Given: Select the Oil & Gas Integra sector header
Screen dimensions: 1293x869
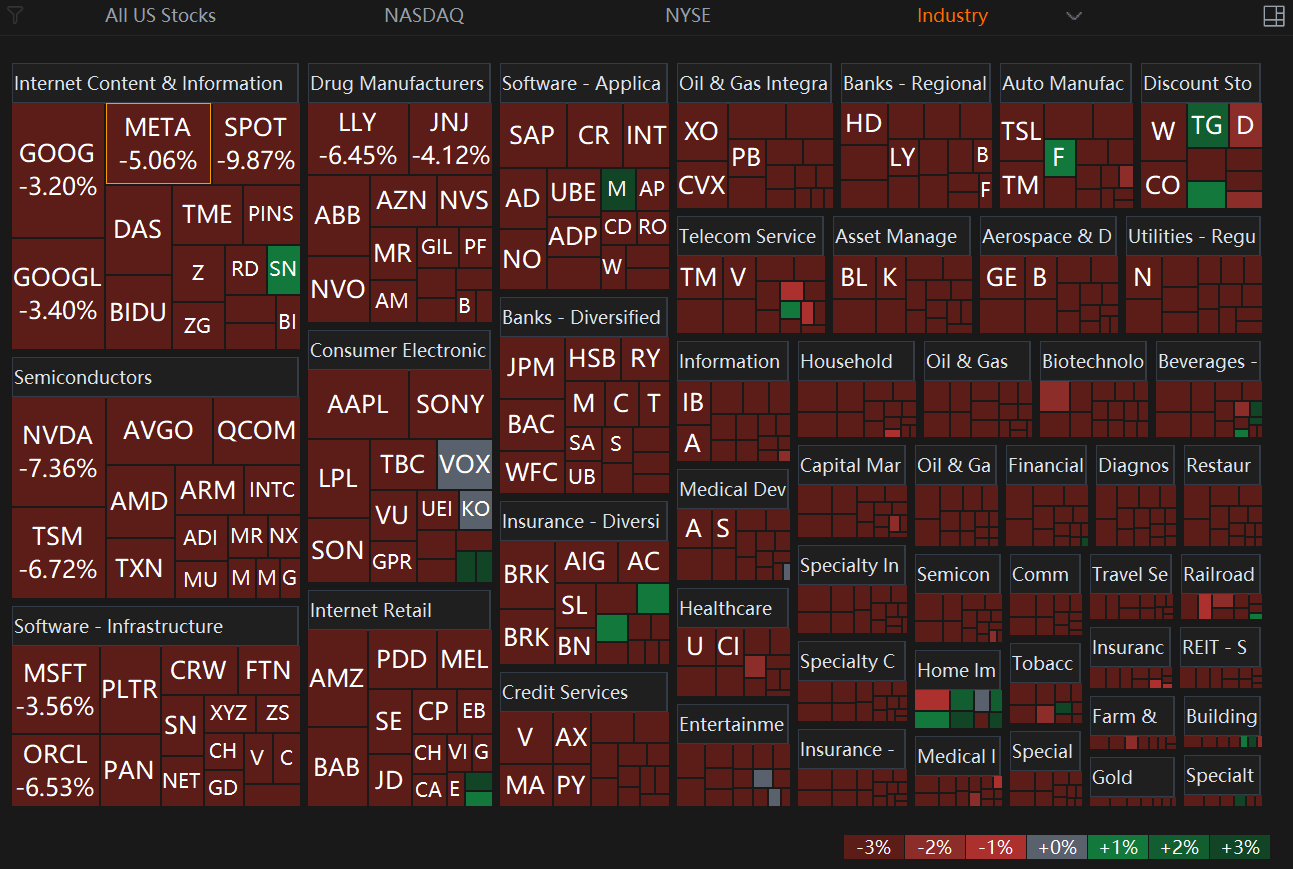Looking at the screenshot, I should click(754, 84).
